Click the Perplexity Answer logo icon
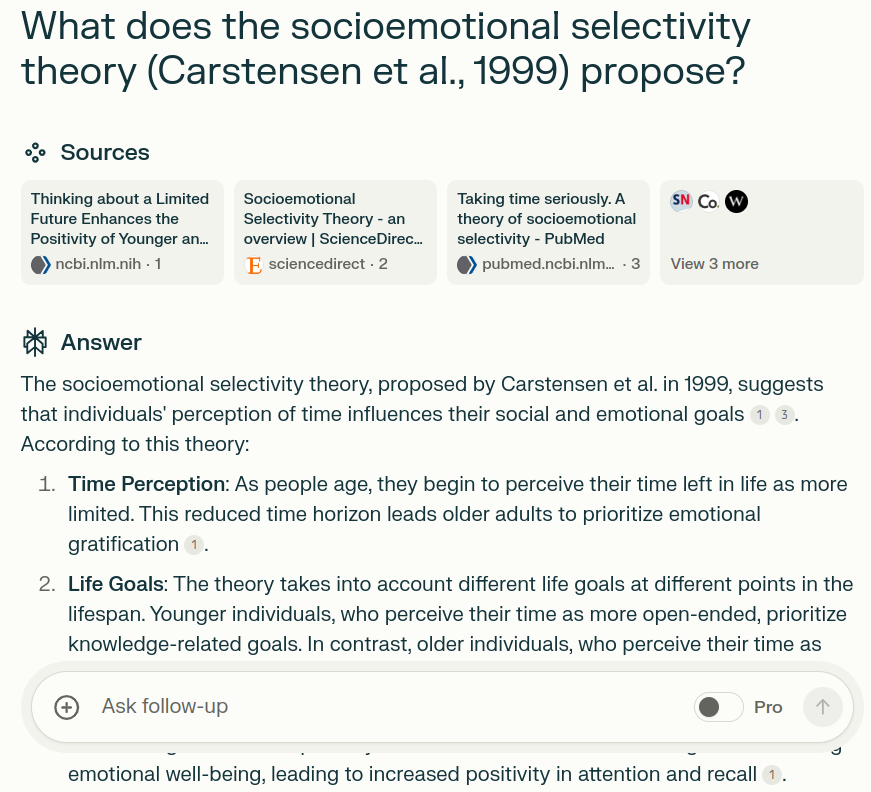The width and height of the screenshot is (871, 792). pos(36,342)
